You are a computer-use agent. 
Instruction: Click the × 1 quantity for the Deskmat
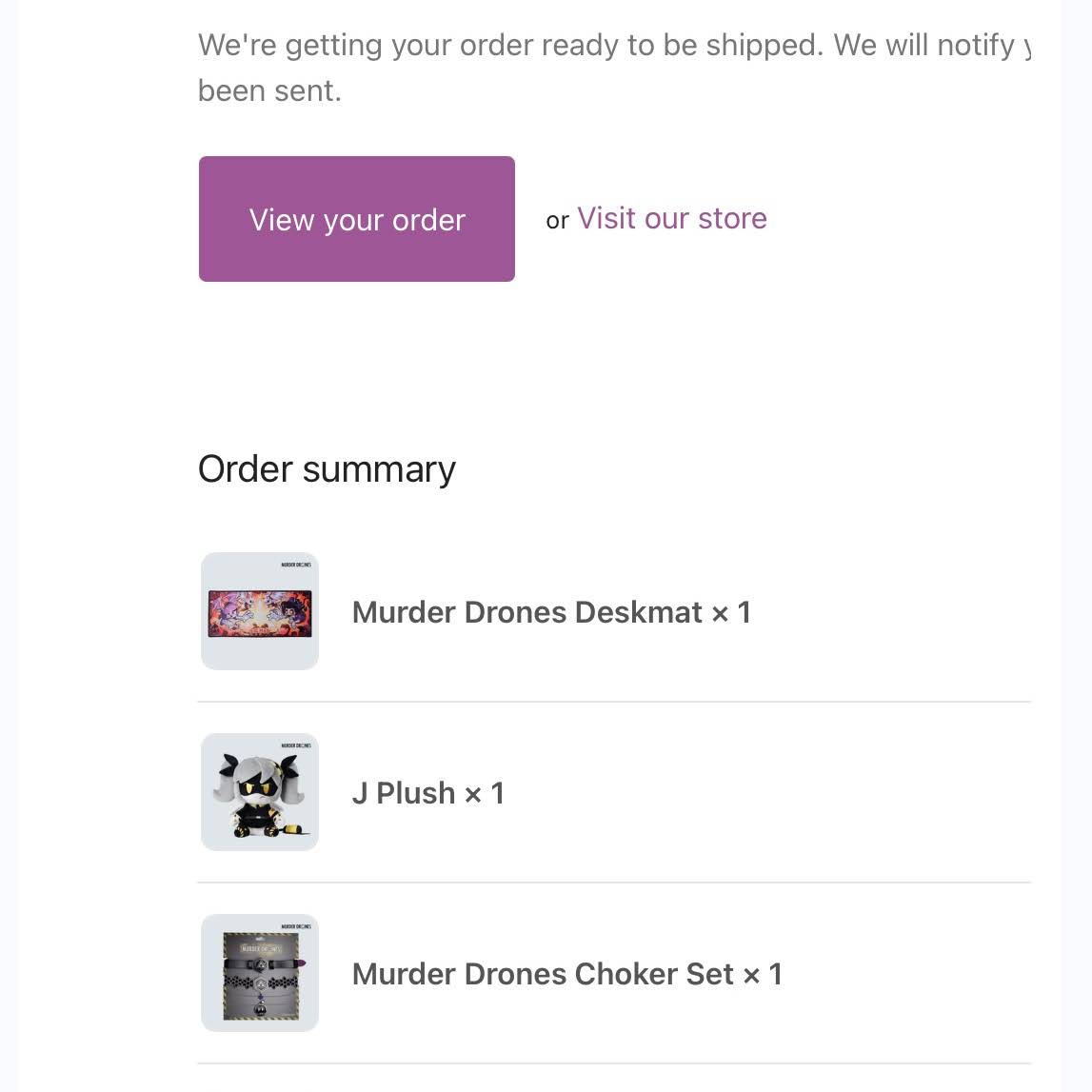tap(731, 612)
